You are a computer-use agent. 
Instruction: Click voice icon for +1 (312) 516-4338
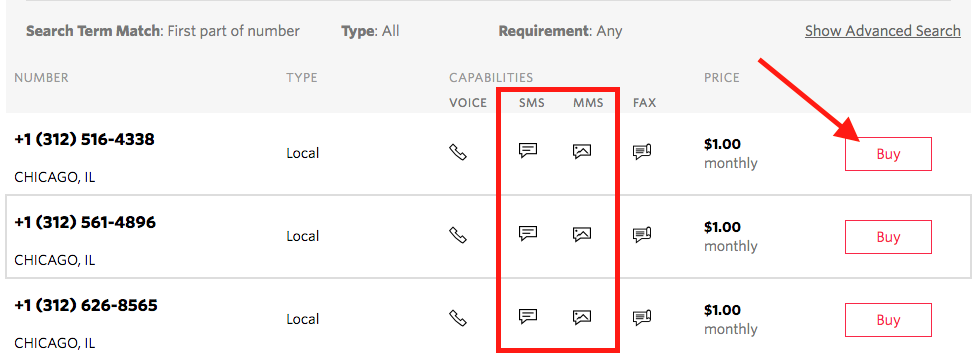click(x=458, y=152)
